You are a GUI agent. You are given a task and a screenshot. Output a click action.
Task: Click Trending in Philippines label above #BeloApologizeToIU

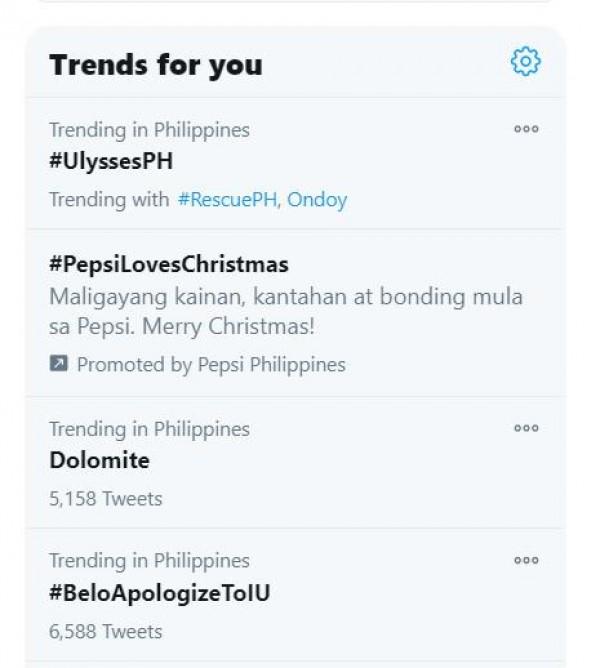tap(149, 561)
